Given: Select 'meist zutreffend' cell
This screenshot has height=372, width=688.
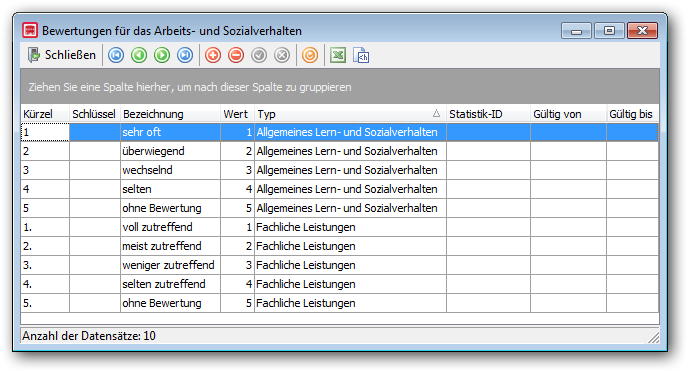Looking at the screenshot, I should [170, 246].
